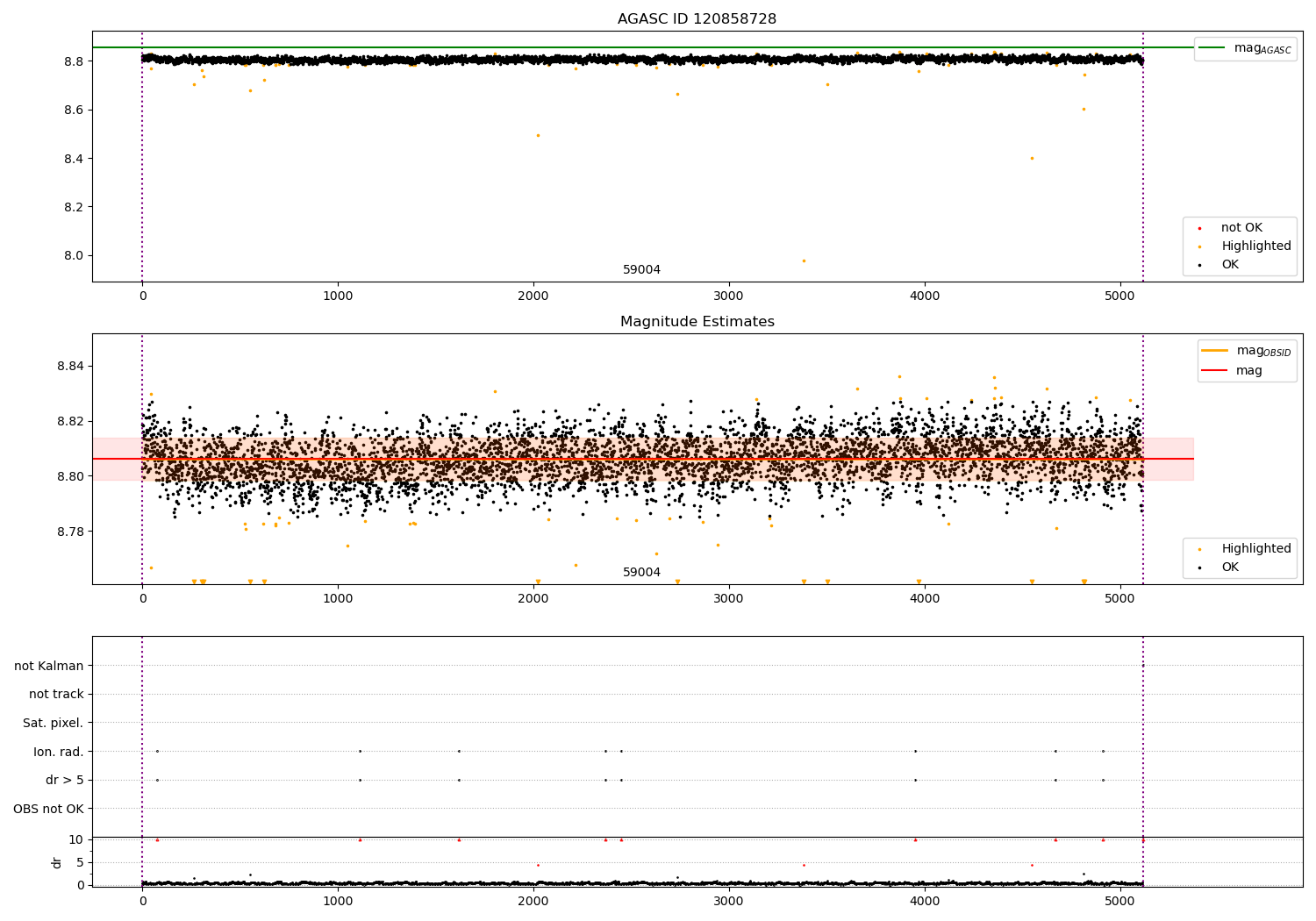Click the orange outlier point near magnitude 8.5

[x=538, y=135]
